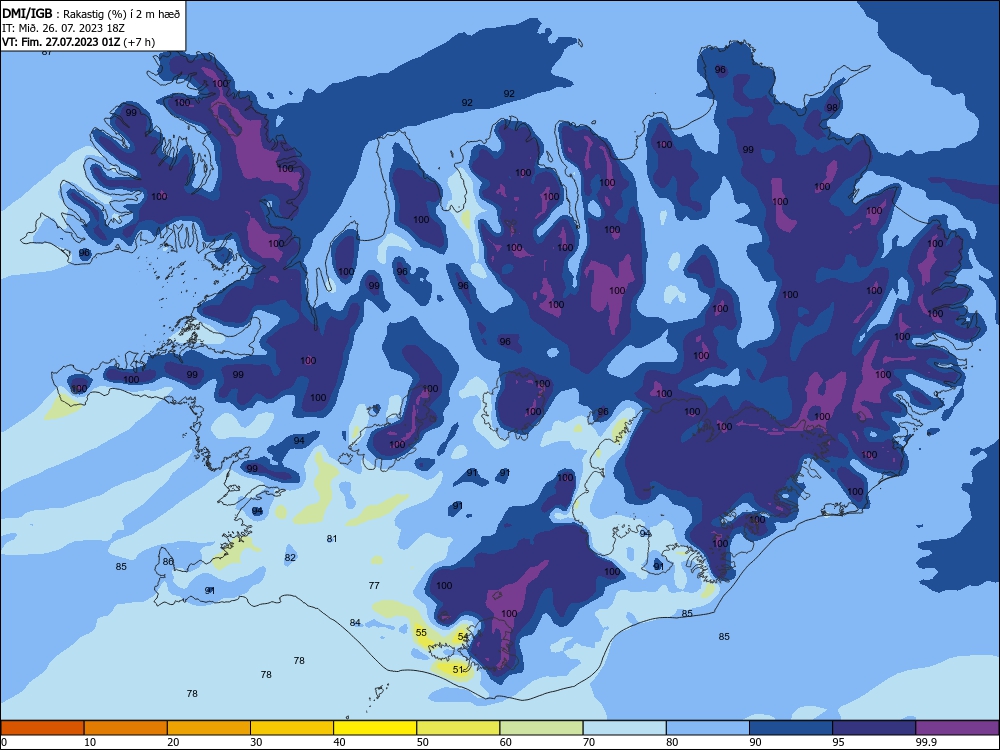Click the legend scale label '0'

(3, 742)
